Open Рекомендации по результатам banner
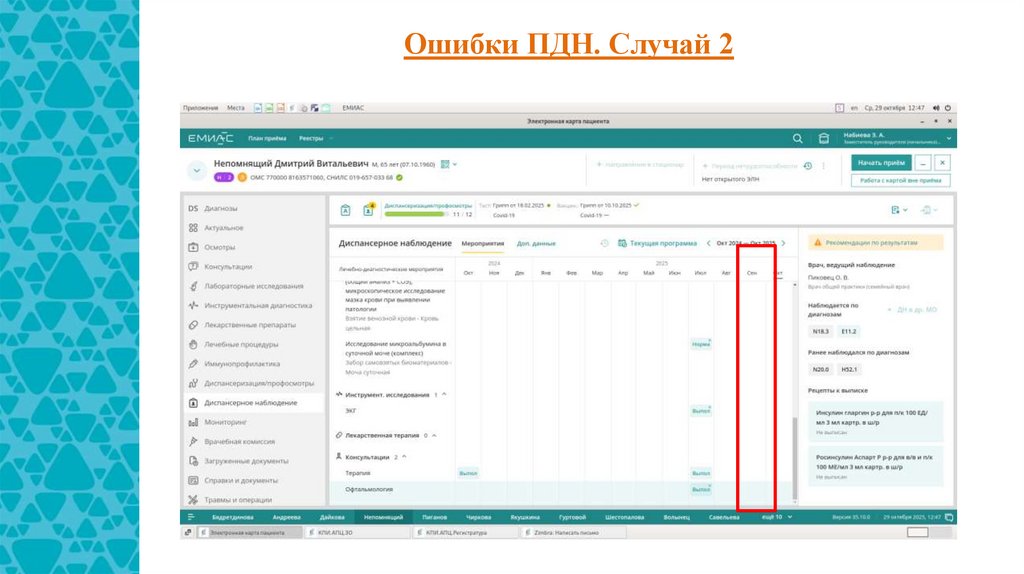This screenshot has width=1024, height=574. coord(876,243)
